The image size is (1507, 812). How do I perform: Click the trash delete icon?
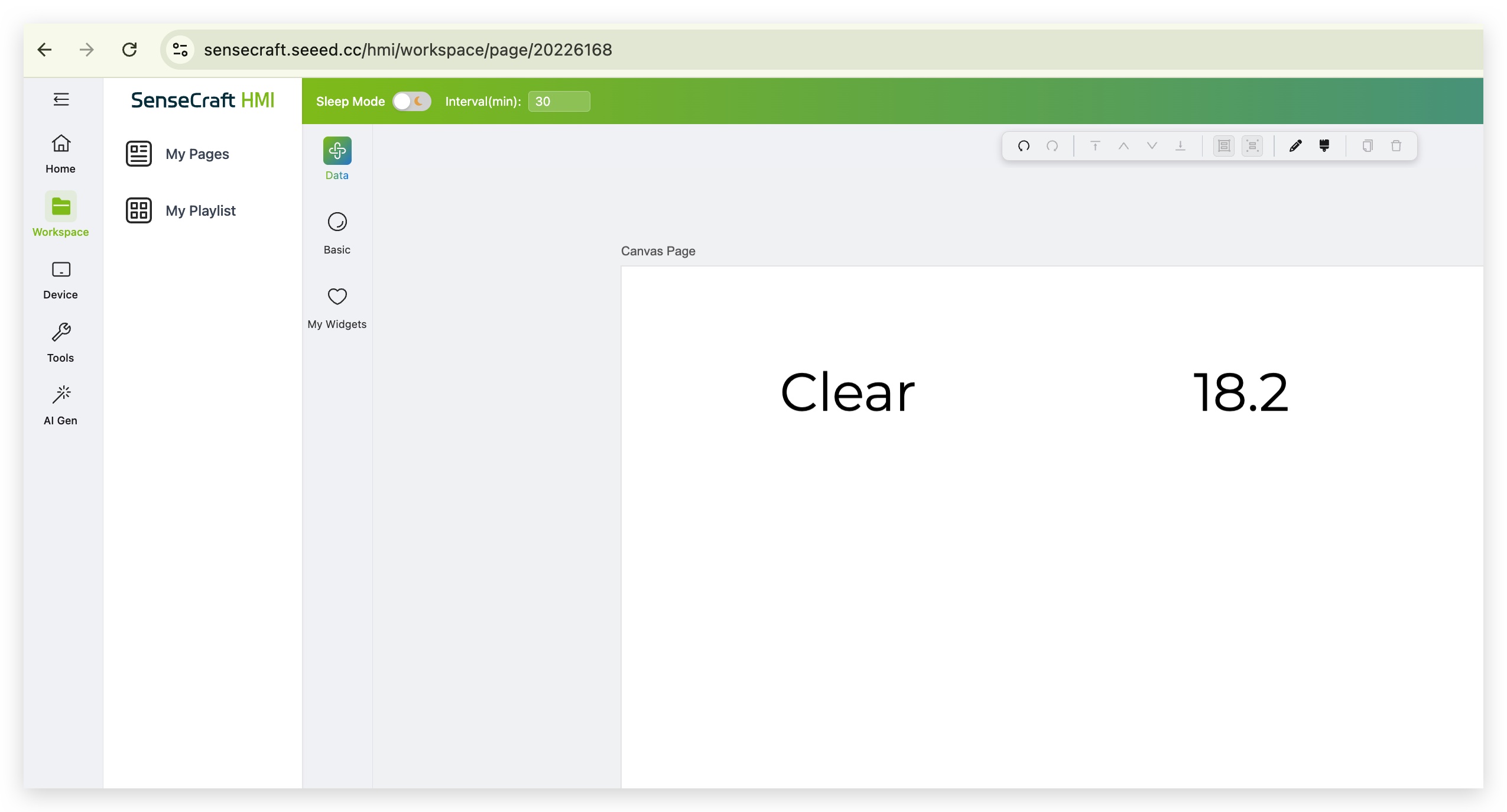point(1396,146)
